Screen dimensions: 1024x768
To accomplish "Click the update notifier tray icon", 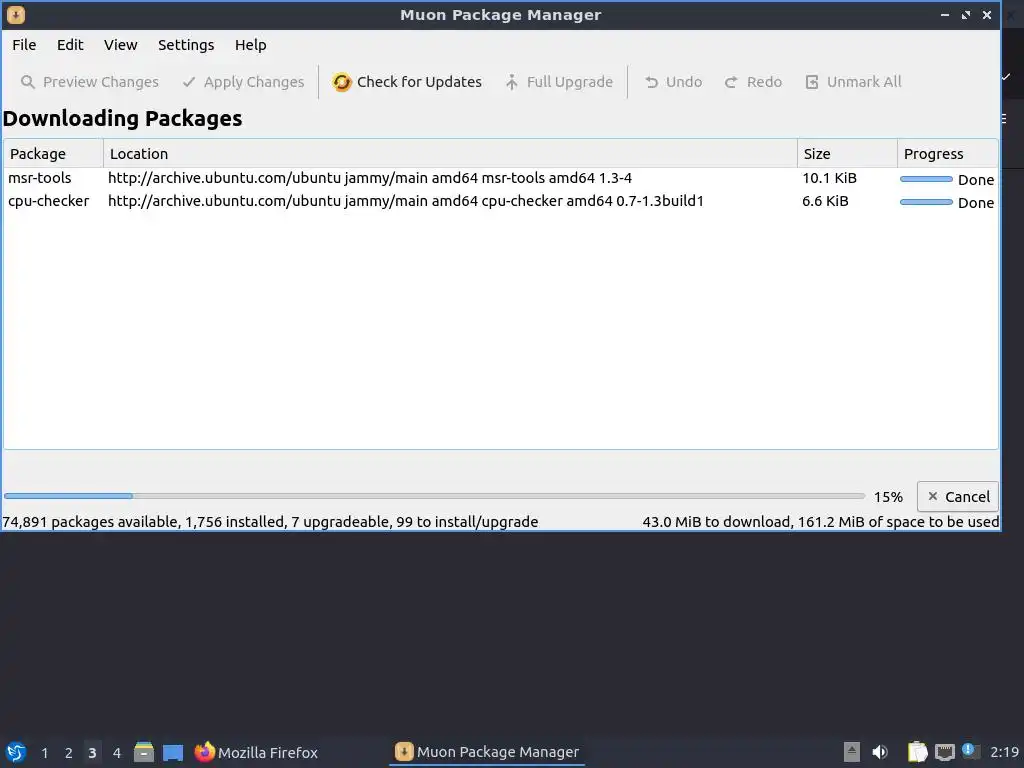I will (970, 751).
